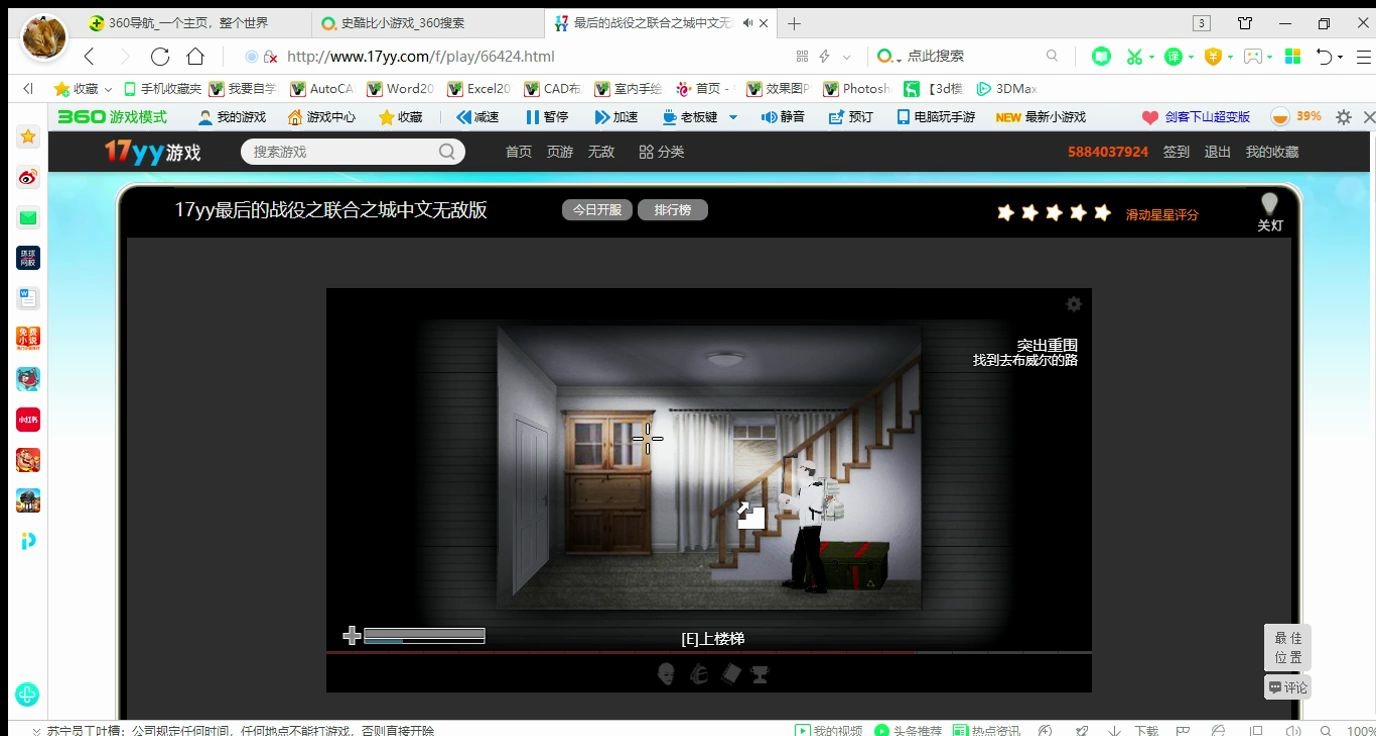Go to 首页 in the 17yy nav
The width and height of the screenshot is (1376, 736).
click(x=519, y=152)
